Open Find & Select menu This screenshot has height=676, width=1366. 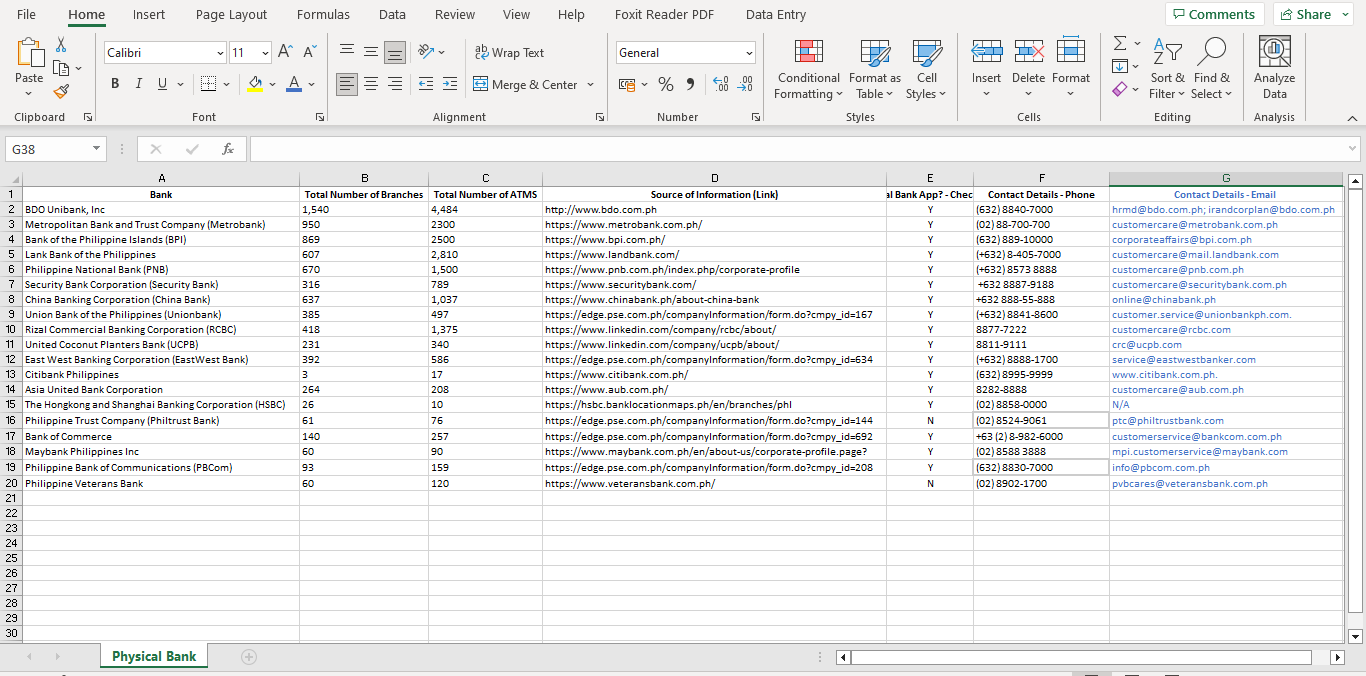[x=1212, y=69]
